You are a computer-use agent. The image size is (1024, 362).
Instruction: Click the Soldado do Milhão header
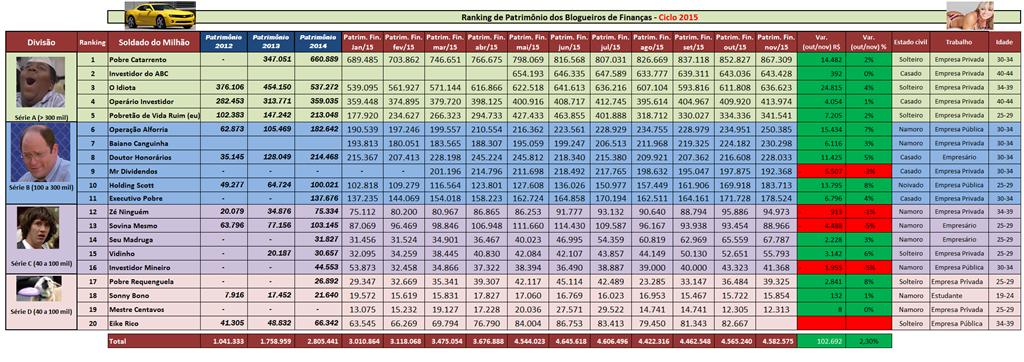click(154, 42)
